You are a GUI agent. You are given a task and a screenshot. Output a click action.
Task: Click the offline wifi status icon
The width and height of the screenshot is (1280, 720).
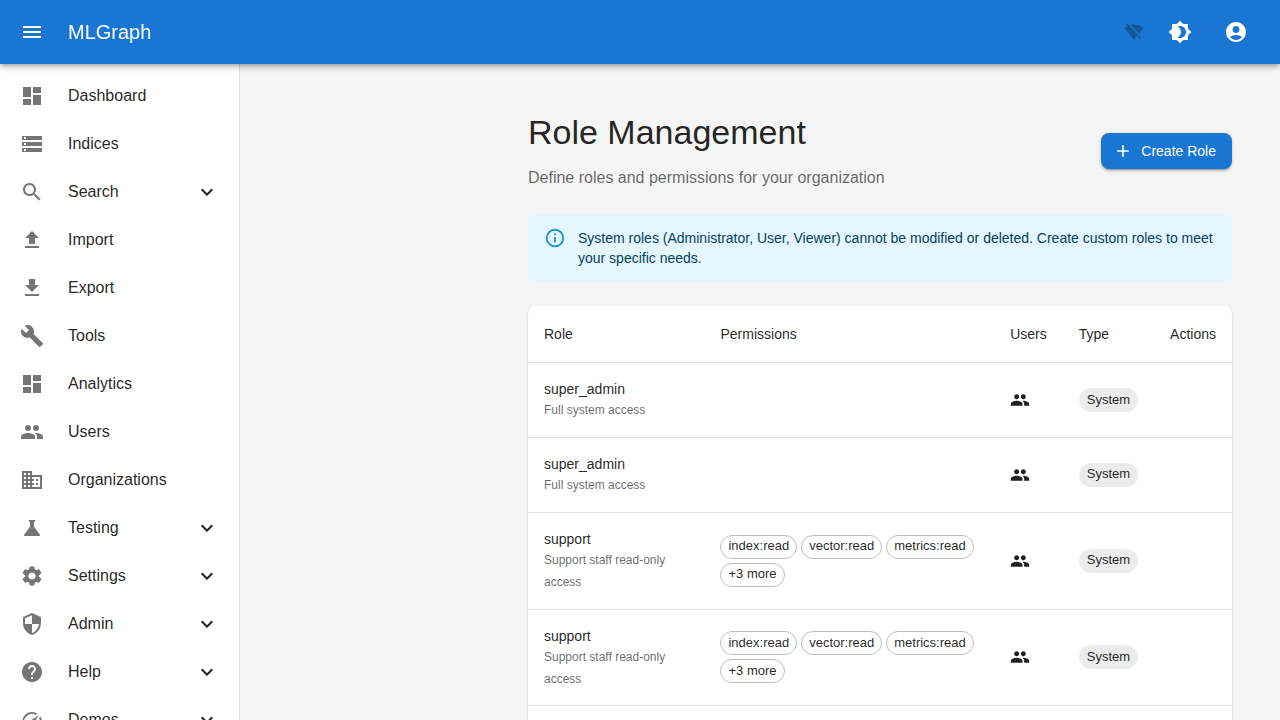pos(1132,32)
